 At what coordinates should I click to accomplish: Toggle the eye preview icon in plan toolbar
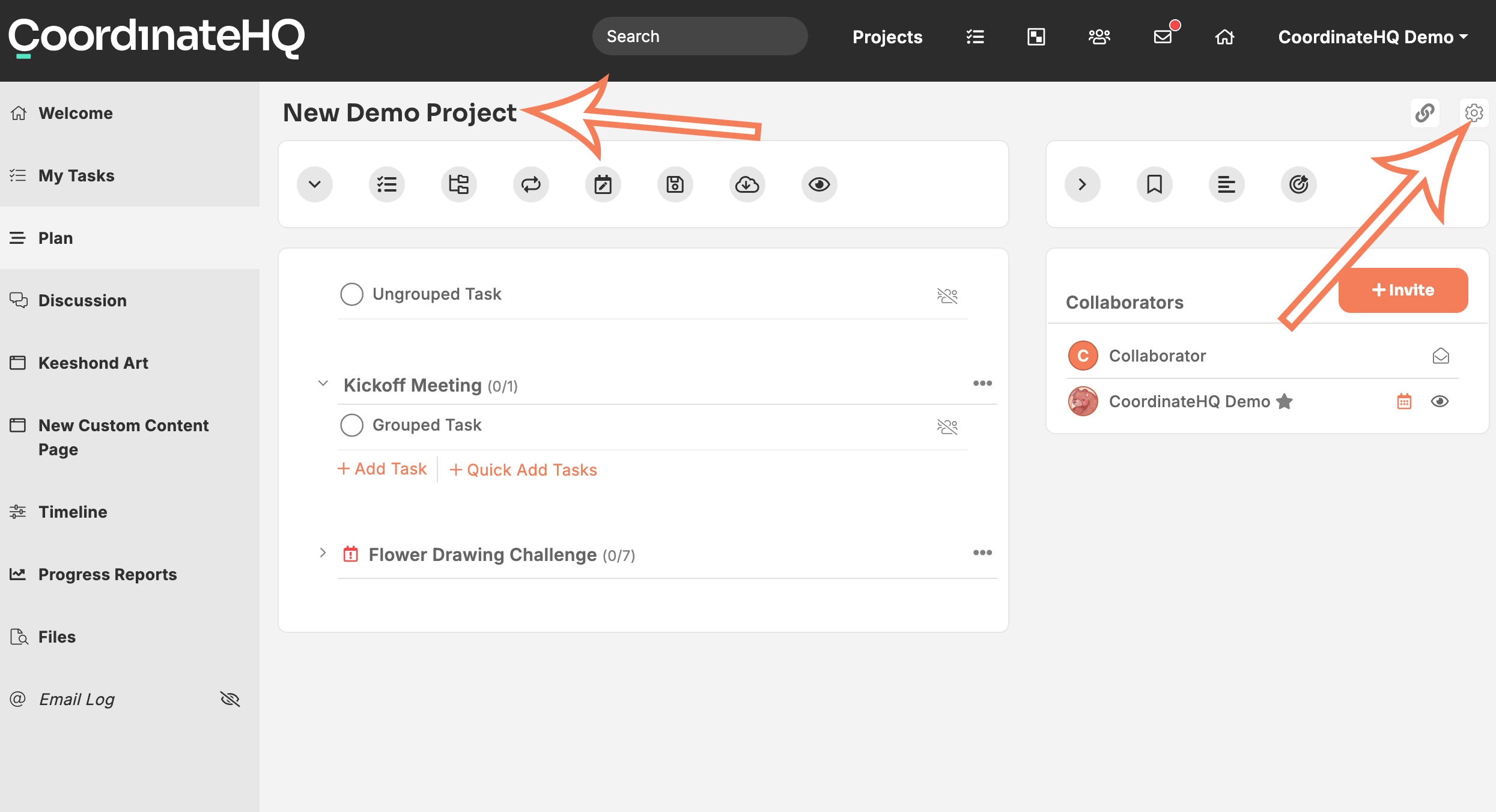(819, 184)
